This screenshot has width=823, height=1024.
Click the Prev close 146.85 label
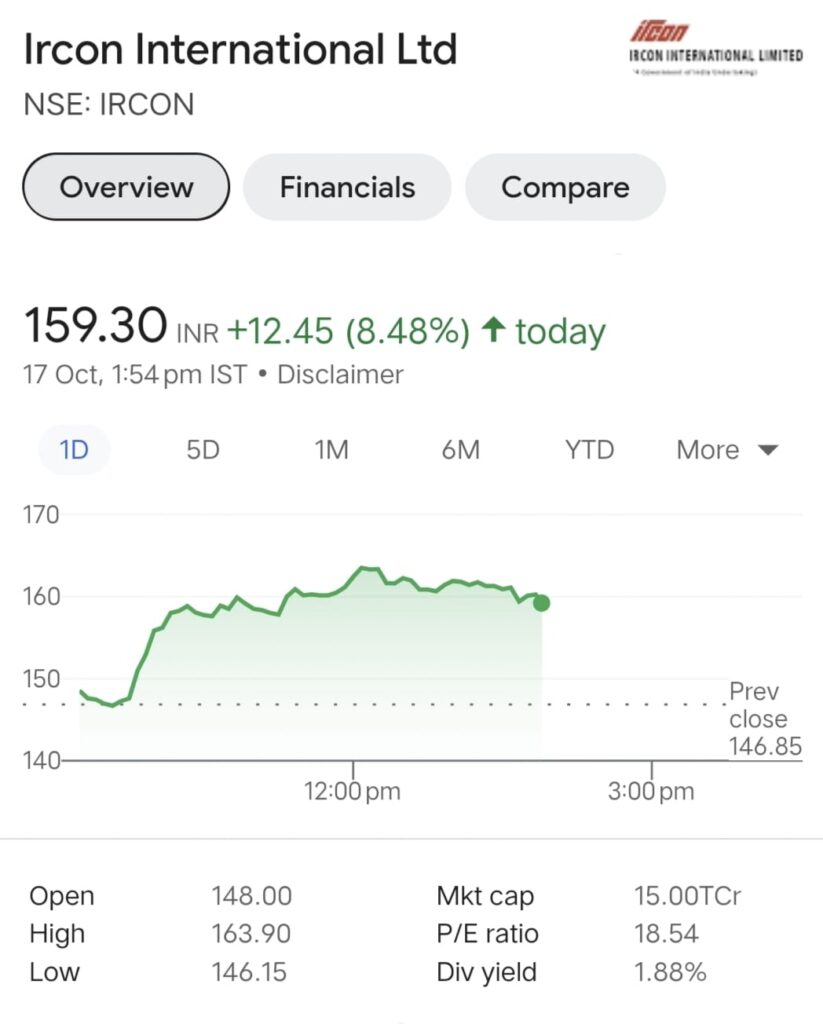pos(765,718)
